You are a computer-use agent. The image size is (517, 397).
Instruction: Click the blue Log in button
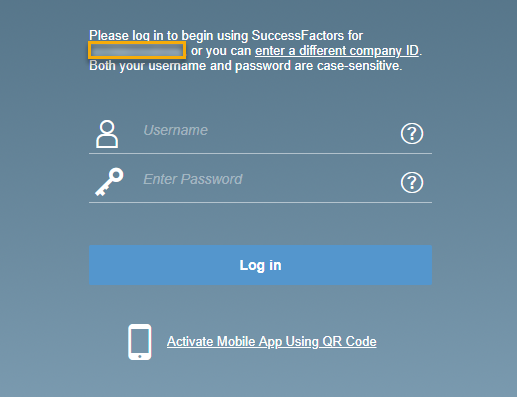click(x=260, y=265)
